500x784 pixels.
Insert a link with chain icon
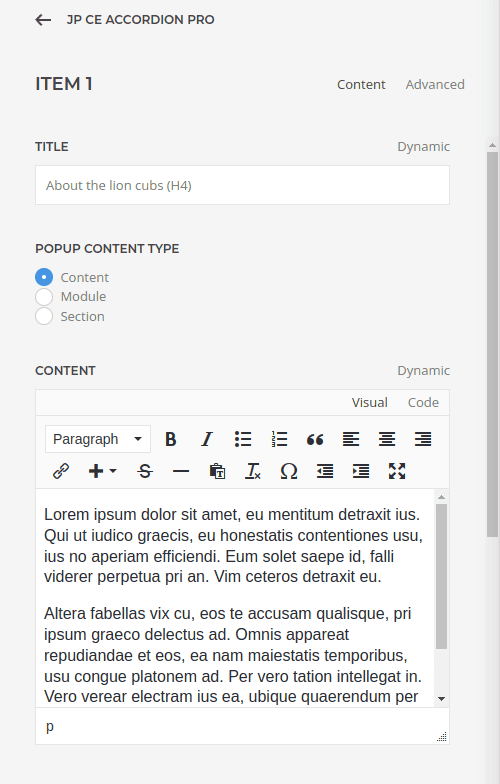click(61, 471)
